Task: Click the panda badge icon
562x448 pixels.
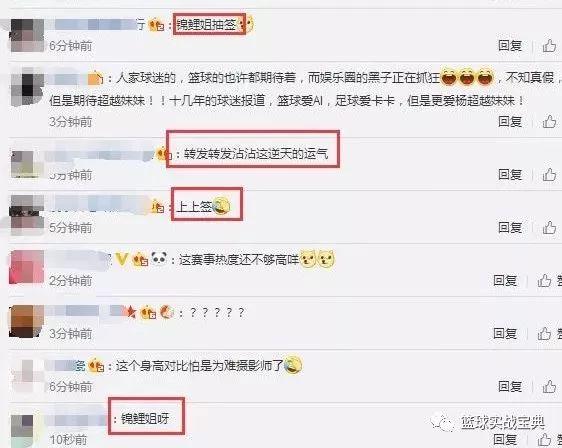Action: pos(159,258)
